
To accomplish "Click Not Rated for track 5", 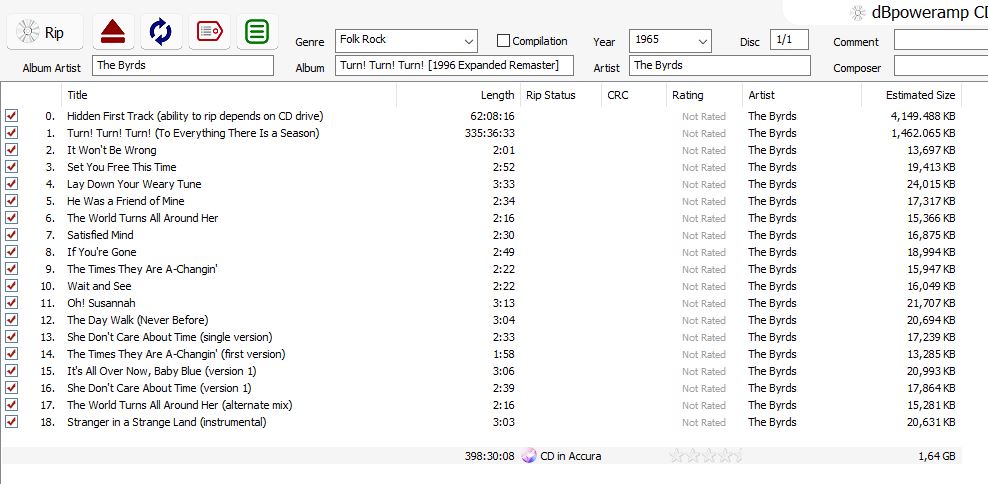I will click(x=703, y=201).
